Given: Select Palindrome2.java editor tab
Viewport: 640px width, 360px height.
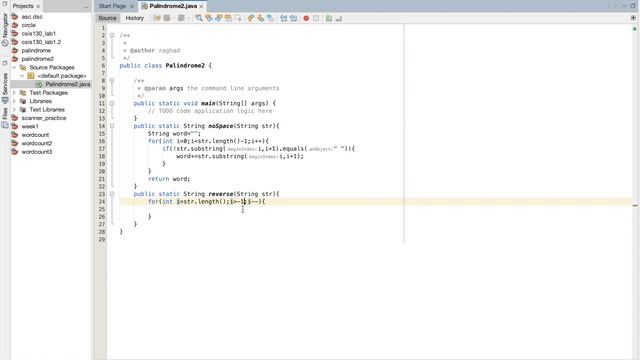Looking at the screenshot, I should point(173,6).
